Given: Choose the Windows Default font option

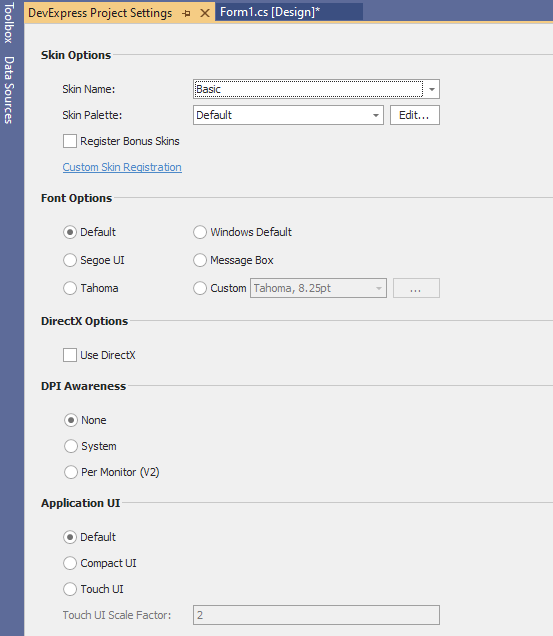Looking at the screenshot, I should [200, 232].
